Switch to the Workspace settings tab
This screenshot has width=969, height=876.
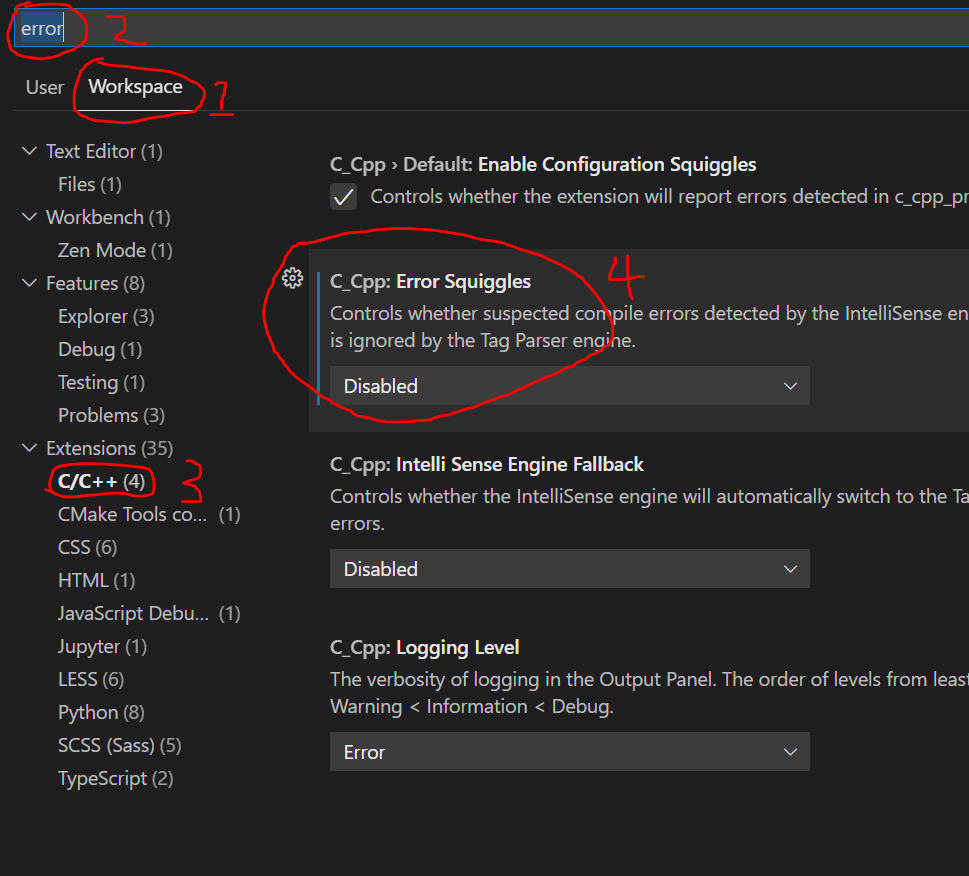[x=138, y=87]
